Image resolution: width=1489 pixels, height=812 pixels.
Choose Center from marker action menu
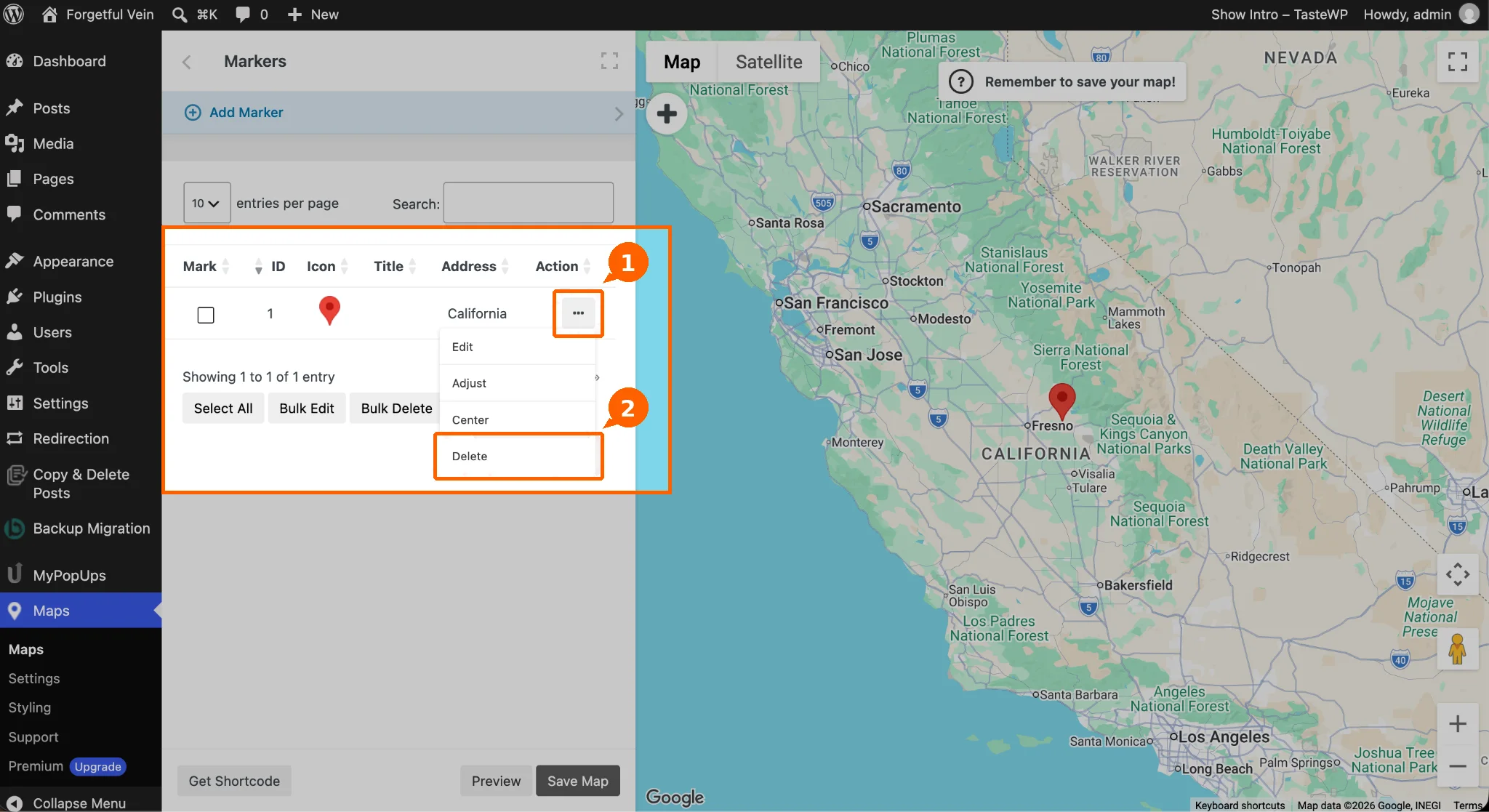coord(518,419)
